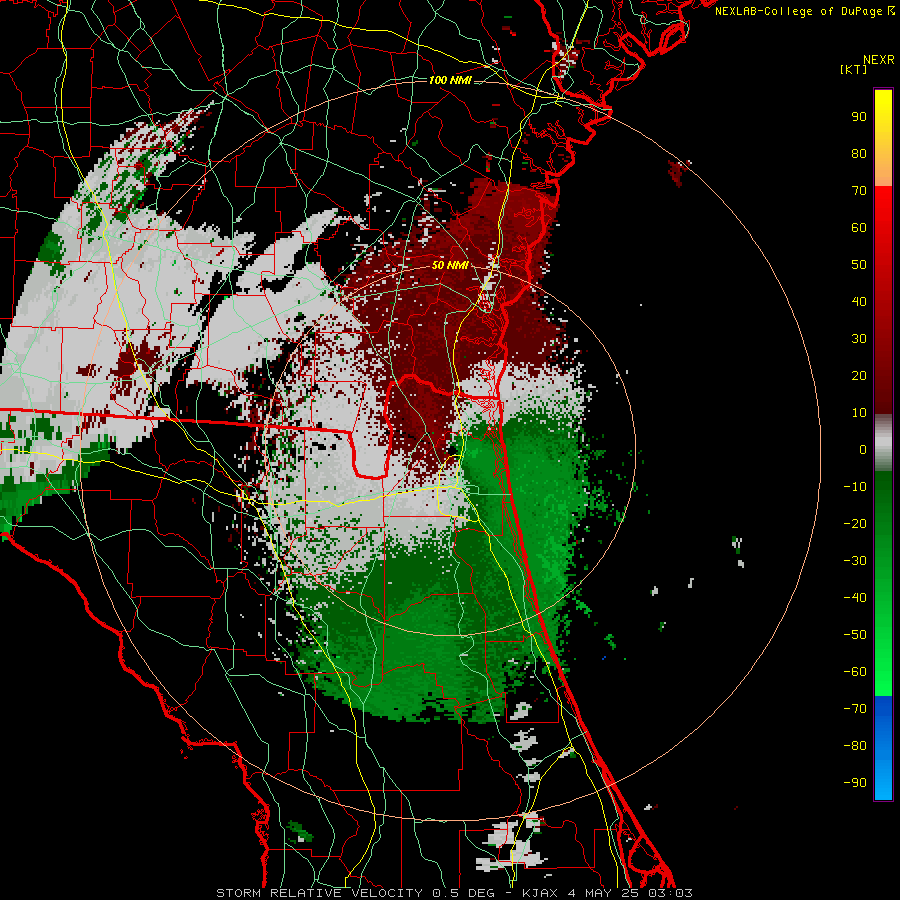900x900 pixels.
Task: Click the NEXR label above the color scale
Action: [x=878, y=60]
